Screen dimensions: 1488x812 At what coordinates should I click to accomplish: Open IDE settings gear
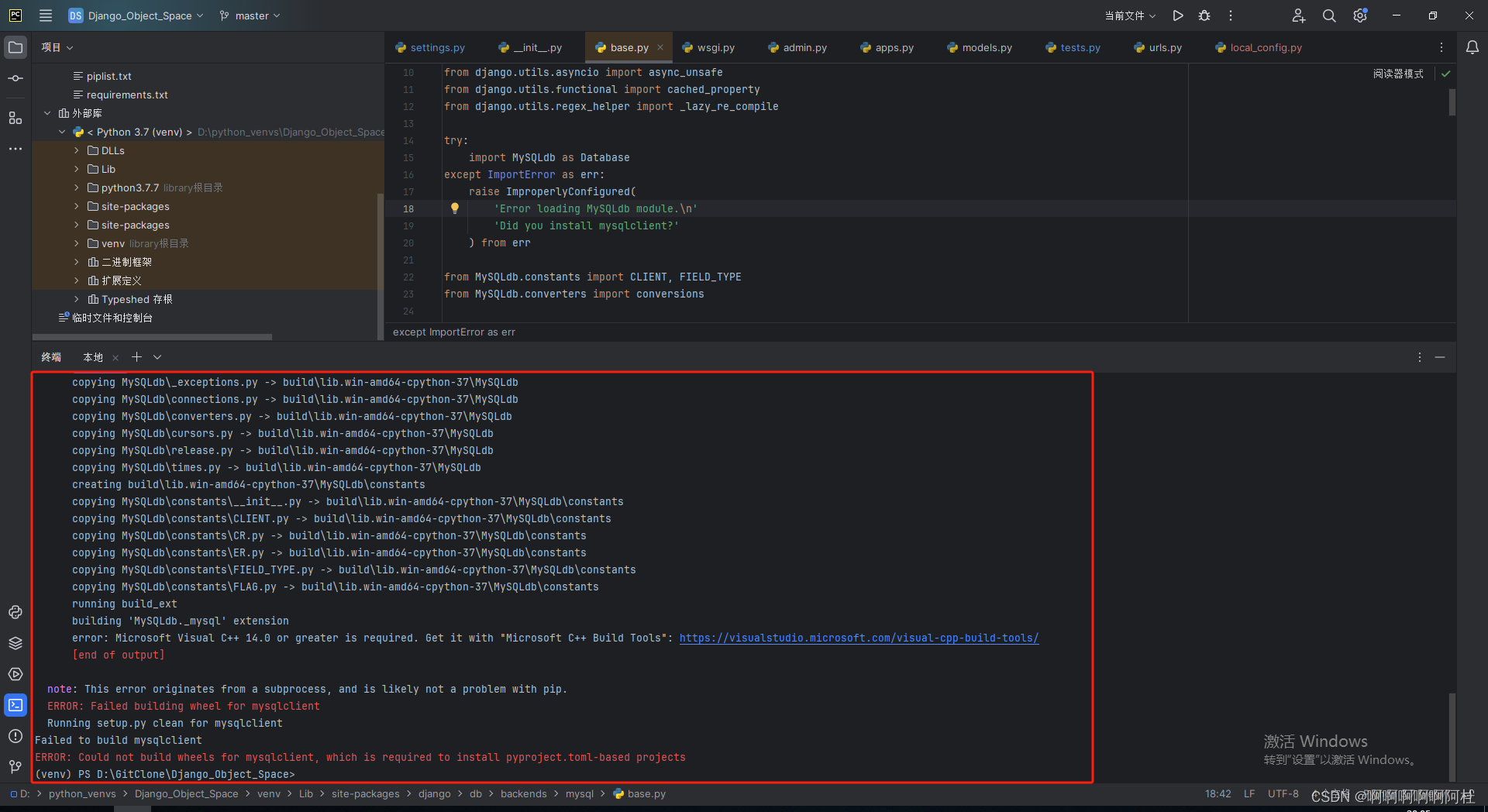click(x=1360, y=15)
